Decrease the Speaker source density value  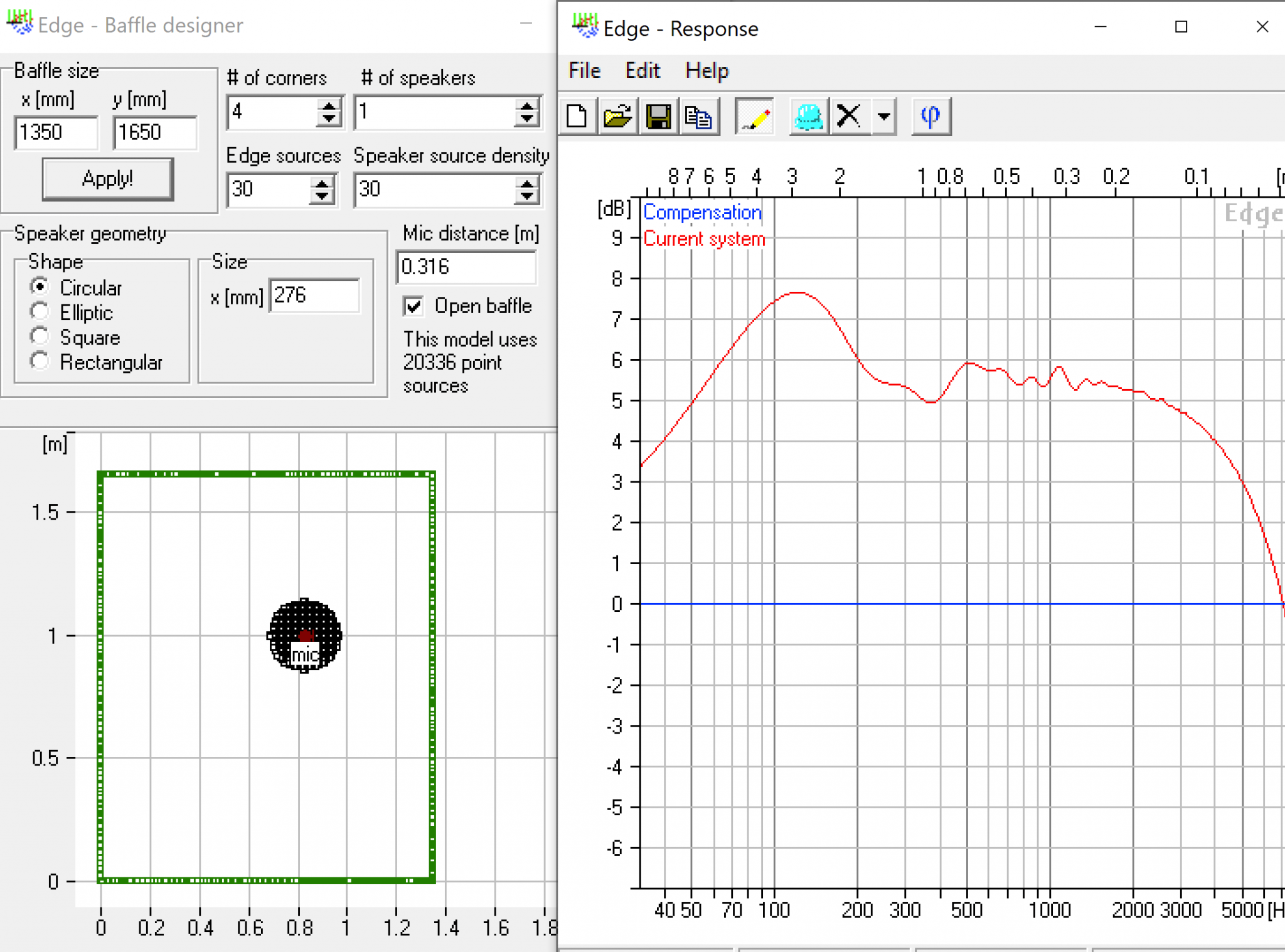click(x=527, y=197)
